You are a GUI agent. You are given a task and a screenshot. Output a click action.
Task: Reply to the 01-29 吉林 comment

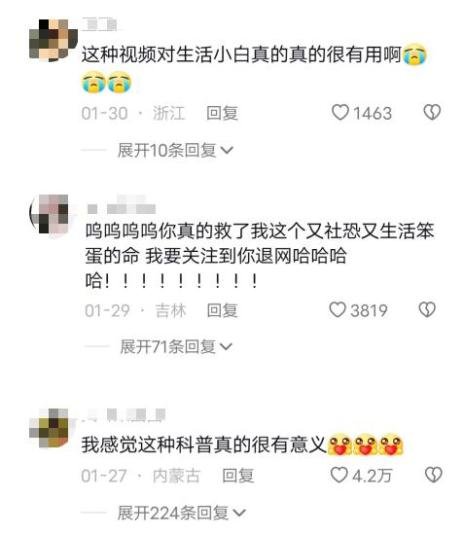pos(222,310)
